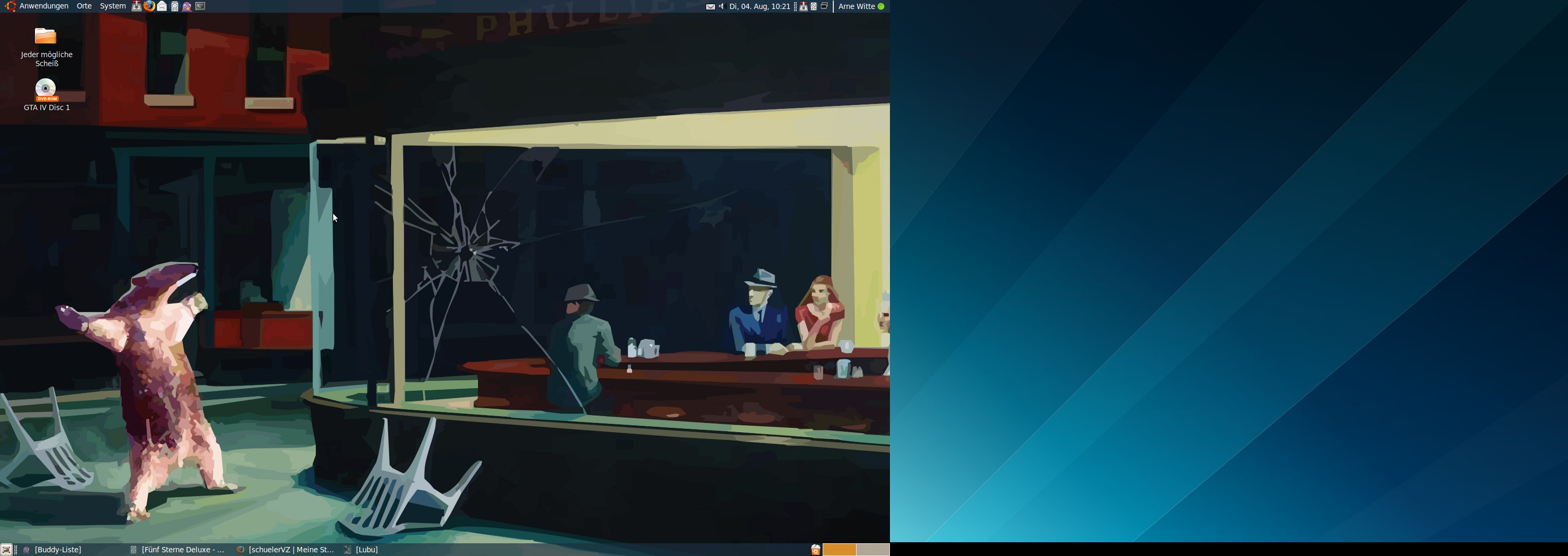This screenshot has height=556, width=1568.
Task: Click the window switcher tray icon
Action: [825, 6]
